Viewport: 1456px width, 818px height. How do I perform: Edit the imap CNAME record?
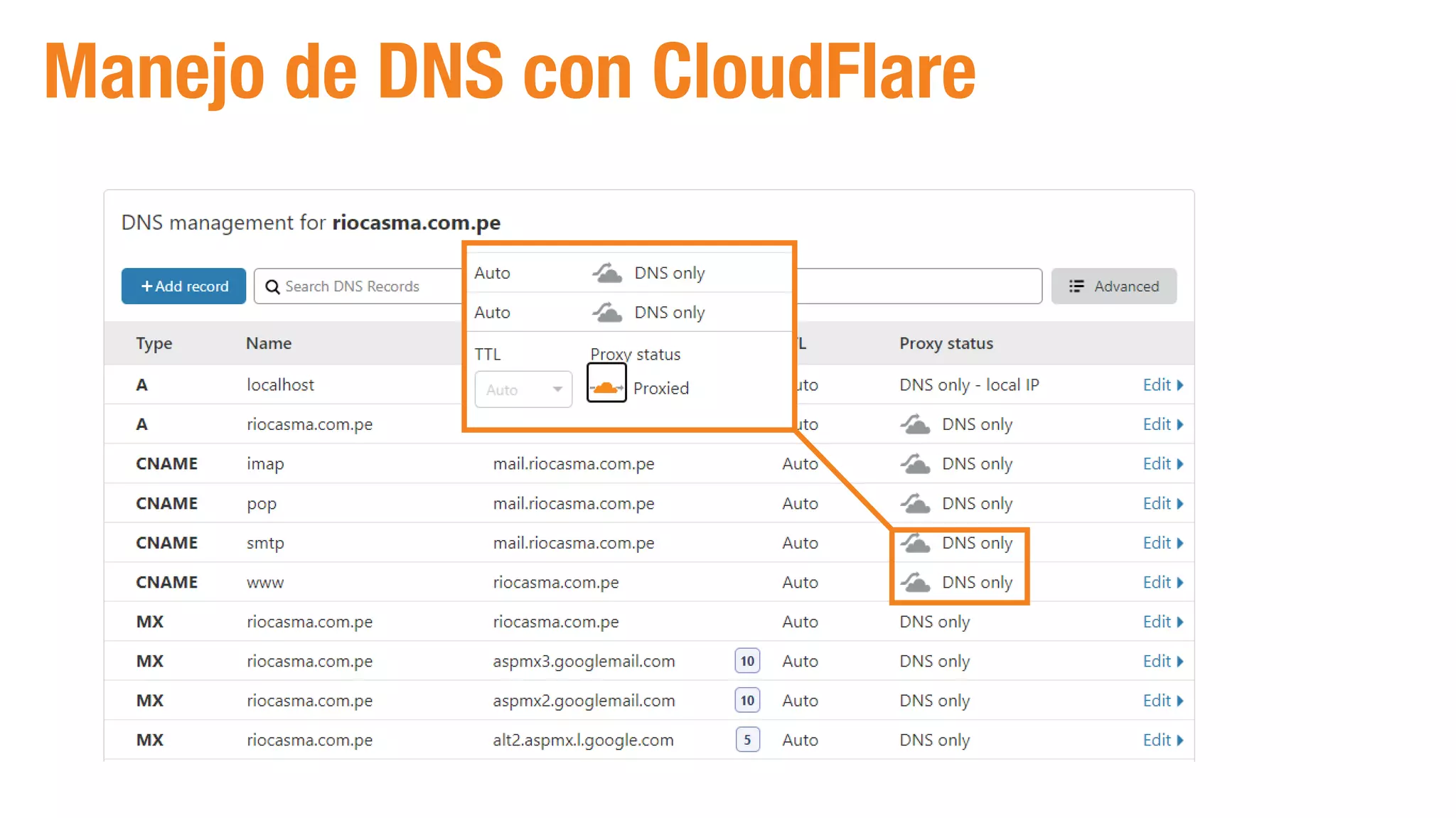(1163, 463)
